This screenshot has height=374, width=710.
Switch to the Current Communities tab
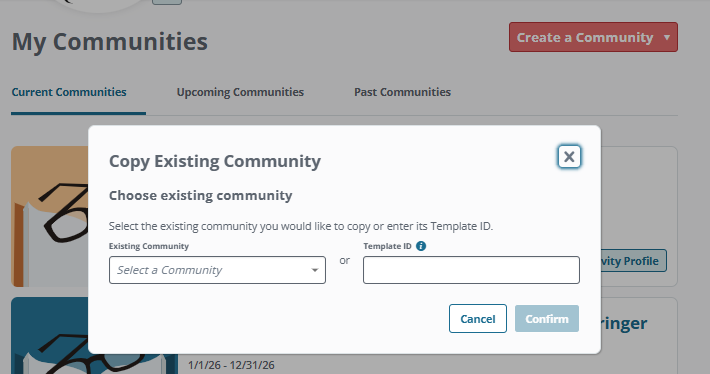pos(69,92)
